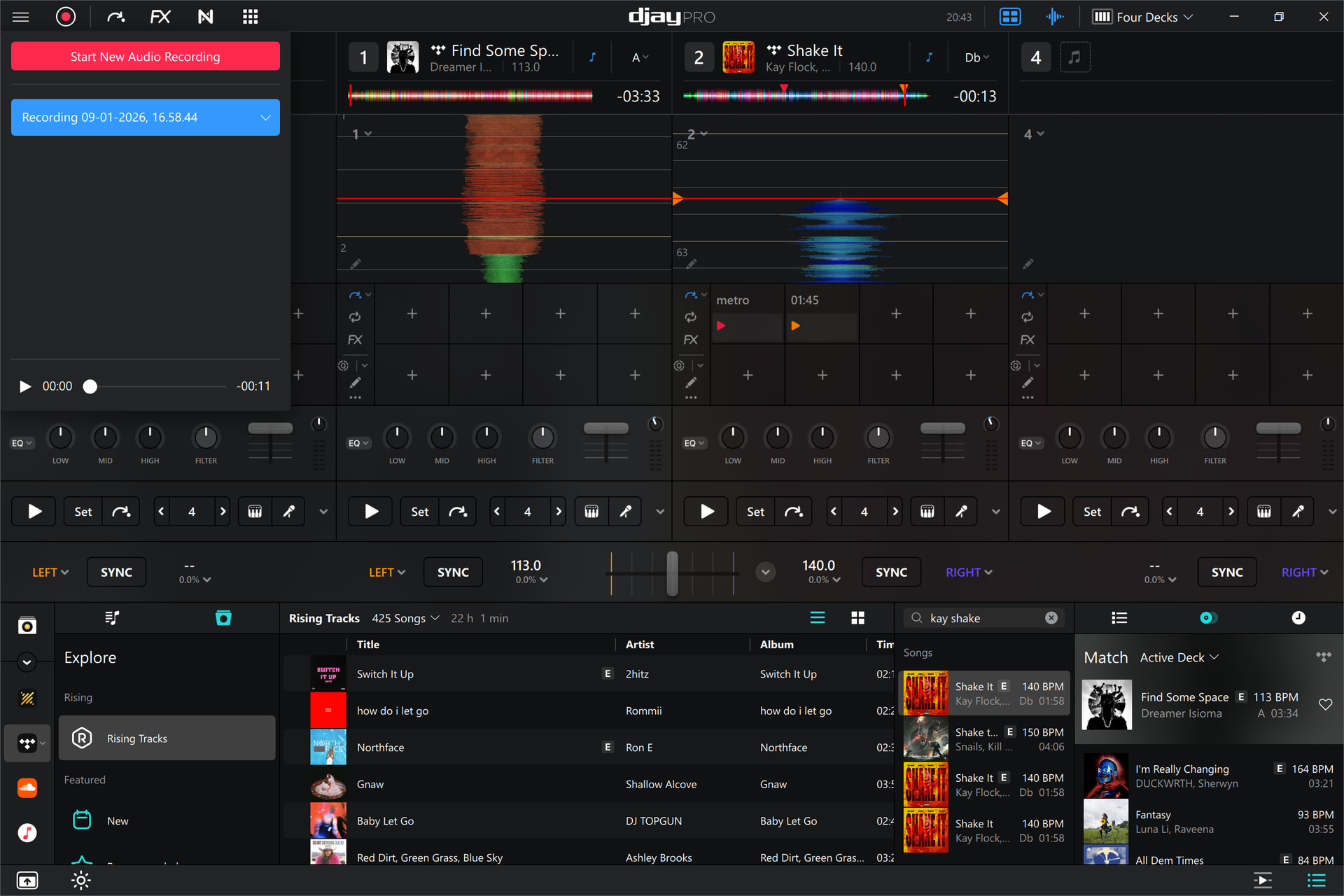Image resolution: width=1344 pixels, height=896 pixels.
Task: Open the Neural Mix N icon
Action: pyautogui.click(x=205, y=17)
